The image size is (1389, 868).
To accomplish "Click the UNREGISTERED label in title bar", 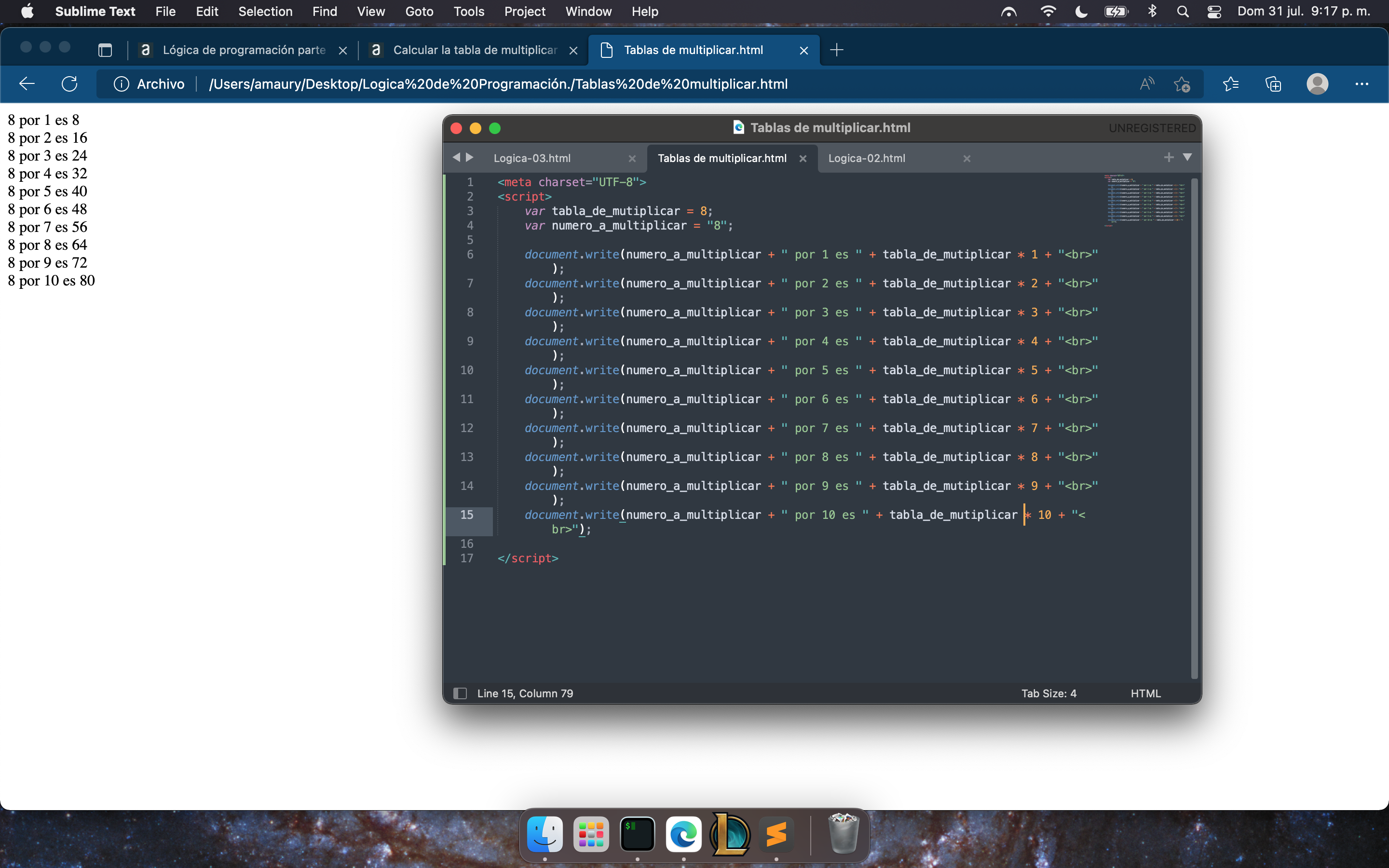I will 1152,127.
